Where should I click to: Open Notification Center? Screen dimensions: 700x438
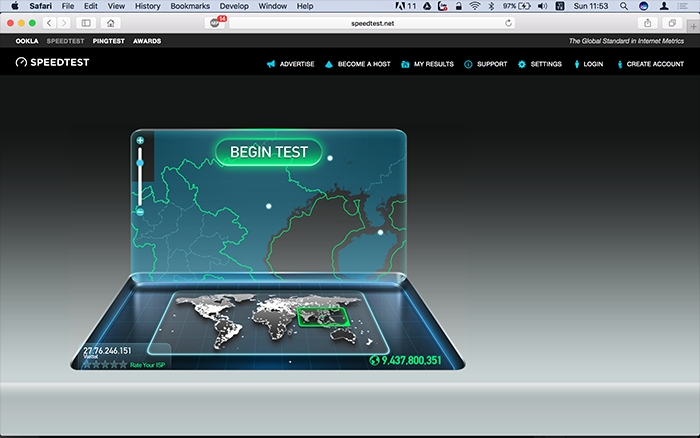pos(682,6)
